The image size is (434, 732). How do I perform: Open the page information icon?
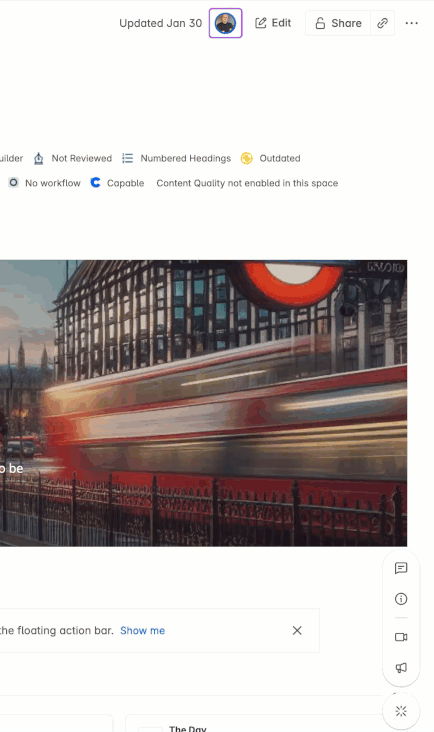click(x=401, y=599)
